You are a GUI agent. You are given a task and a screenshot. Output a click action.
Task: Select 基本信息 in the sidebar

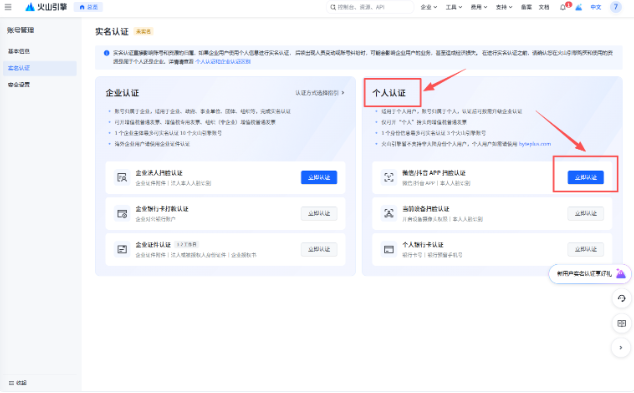click(x=40, y=51)
